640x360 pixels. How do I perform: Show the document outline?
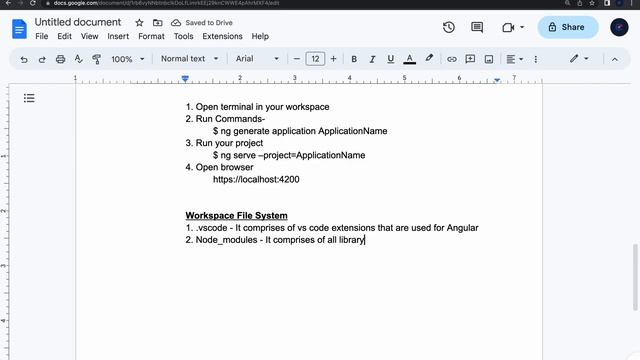pyautogui.click(x=29, y=98)
